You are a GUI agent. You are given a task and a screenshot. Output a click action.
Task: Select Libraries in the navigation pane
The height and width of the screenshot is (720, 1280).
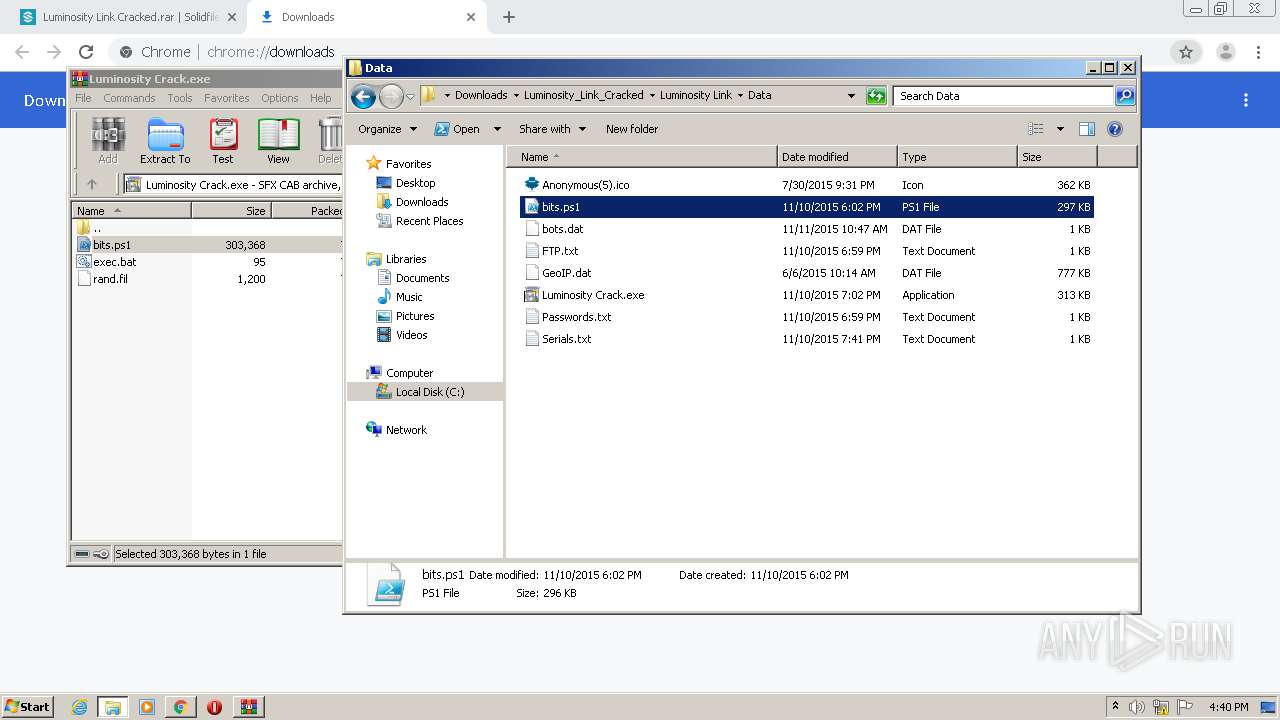pyautogui.click(x=397, y=259)
